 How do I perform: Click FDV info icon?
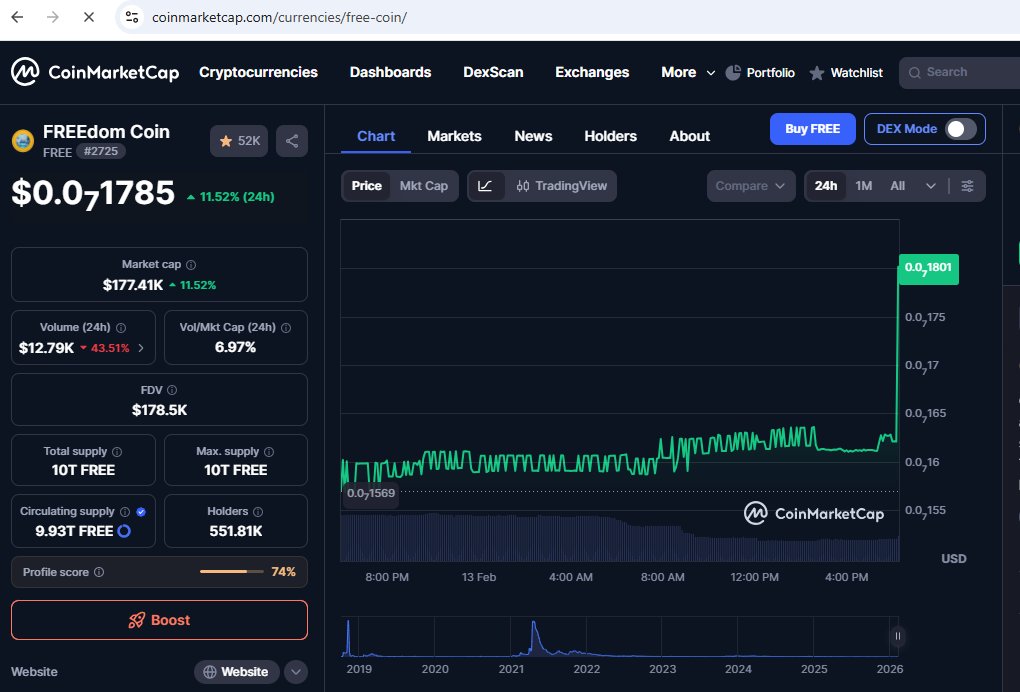click(172, 390)
